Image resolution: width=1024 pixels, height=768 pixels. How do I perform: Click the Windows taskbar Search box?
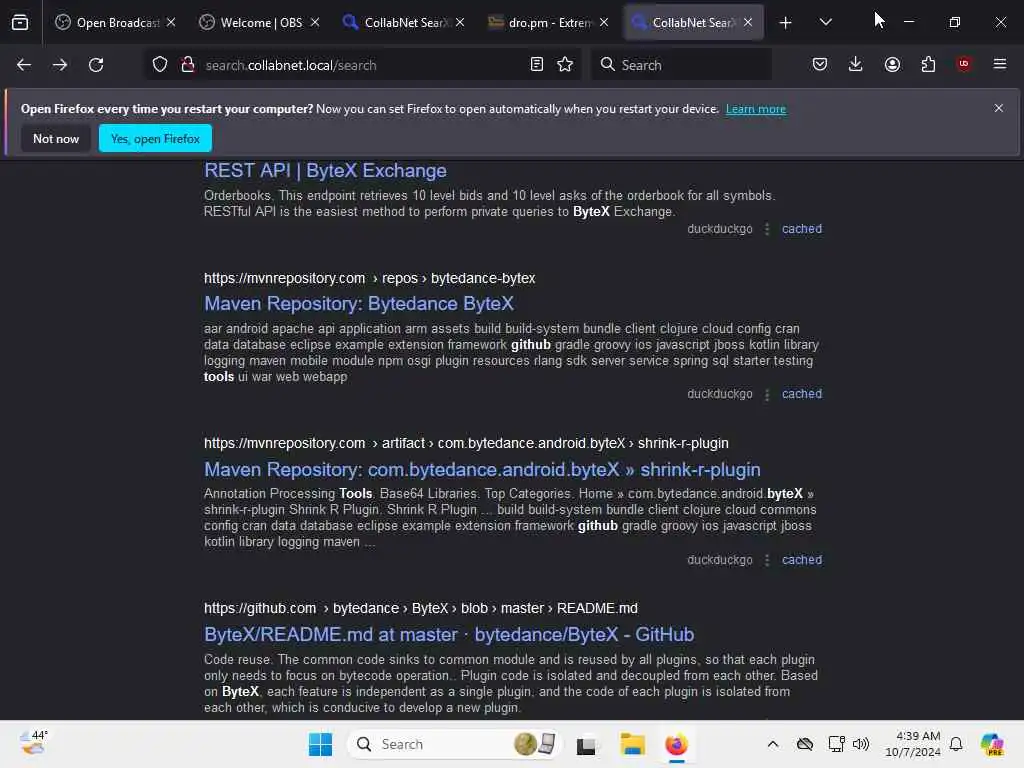click(x=455, y=744)
